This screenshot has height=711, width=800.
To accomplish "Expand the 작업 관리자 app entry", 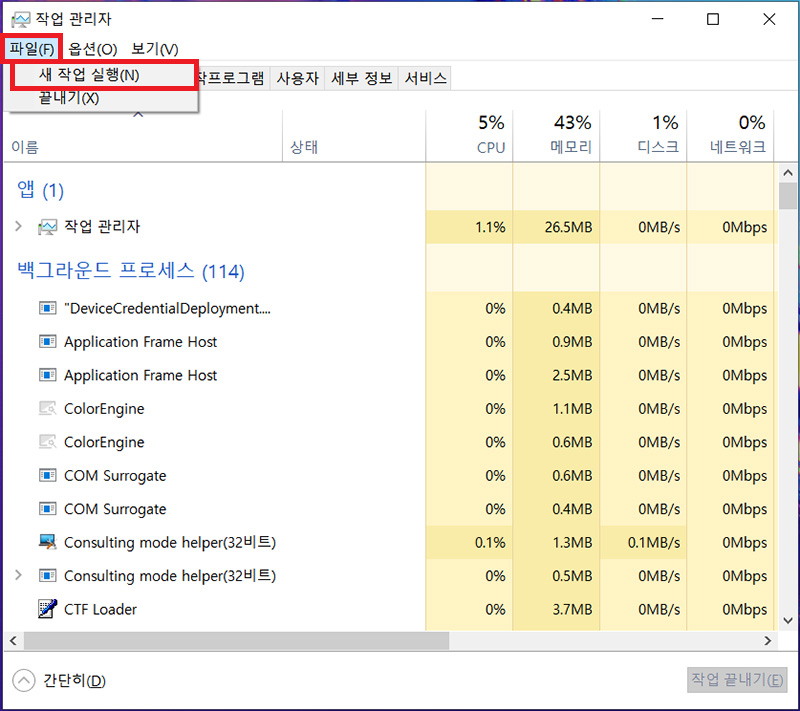I will click(18, 227).
